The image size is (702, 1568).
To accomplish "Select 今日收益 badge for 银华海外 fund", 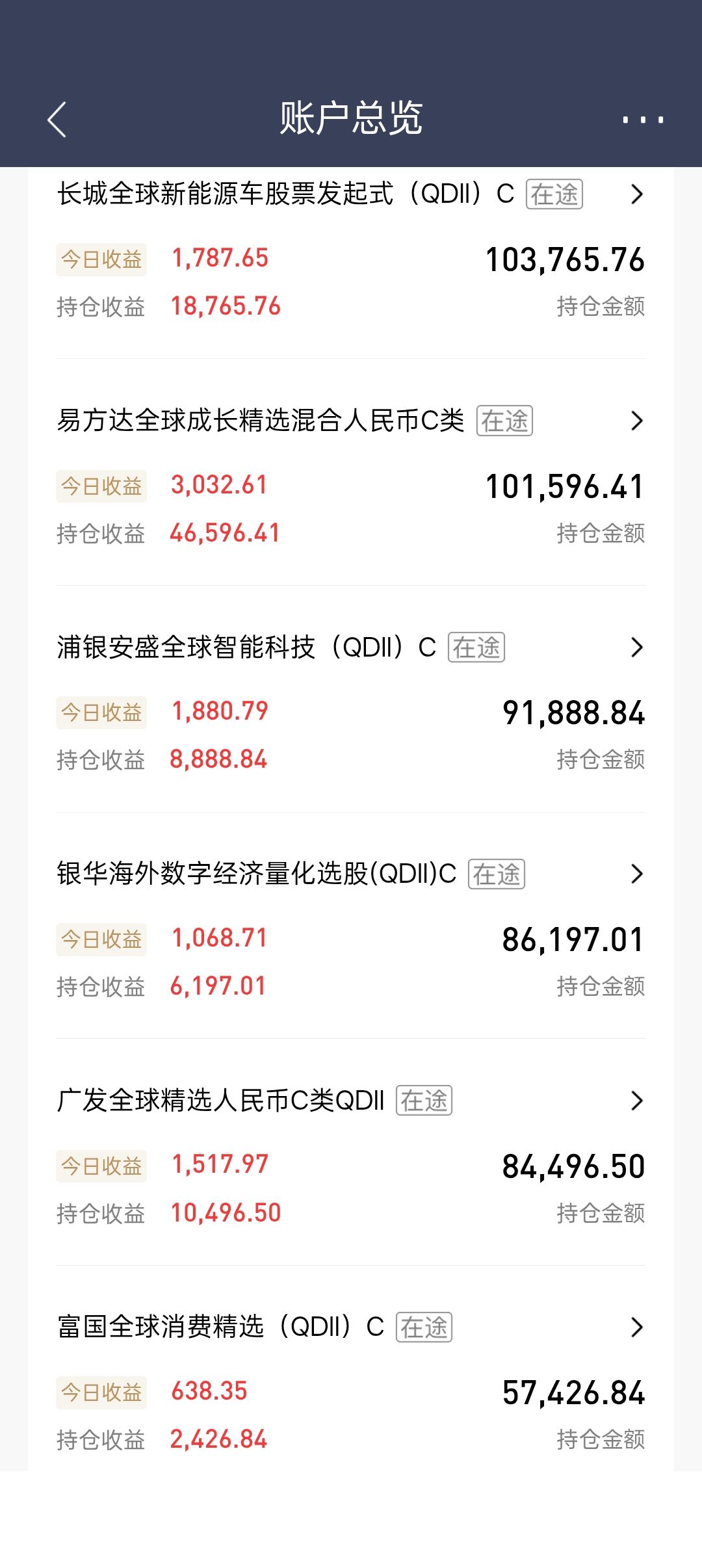I will (101, 939).
